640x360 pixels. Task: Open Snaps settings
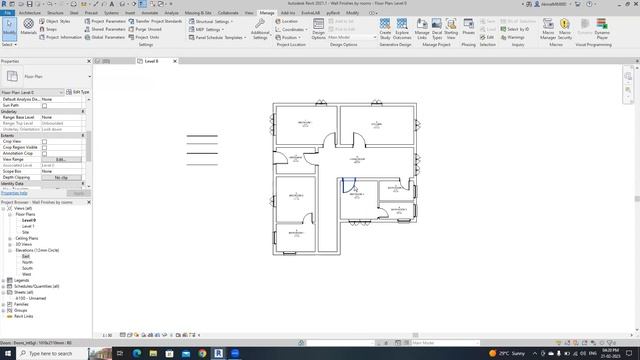coord(48,29)
